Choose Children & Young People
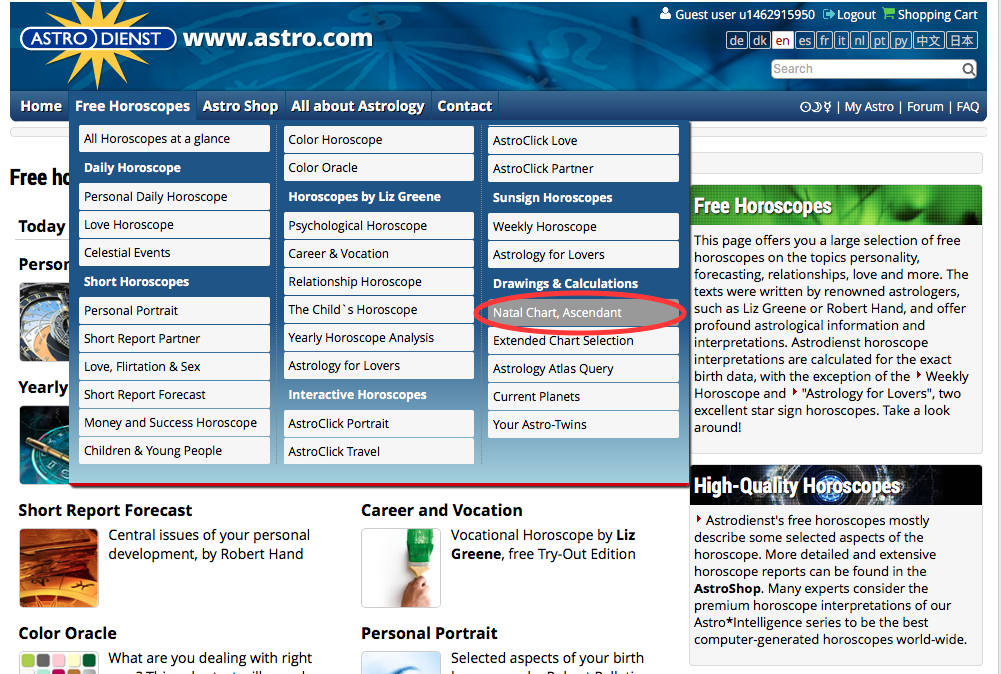Image resolution: width=1001 pixels, height=674 pixels. click(x=174, y=451)
